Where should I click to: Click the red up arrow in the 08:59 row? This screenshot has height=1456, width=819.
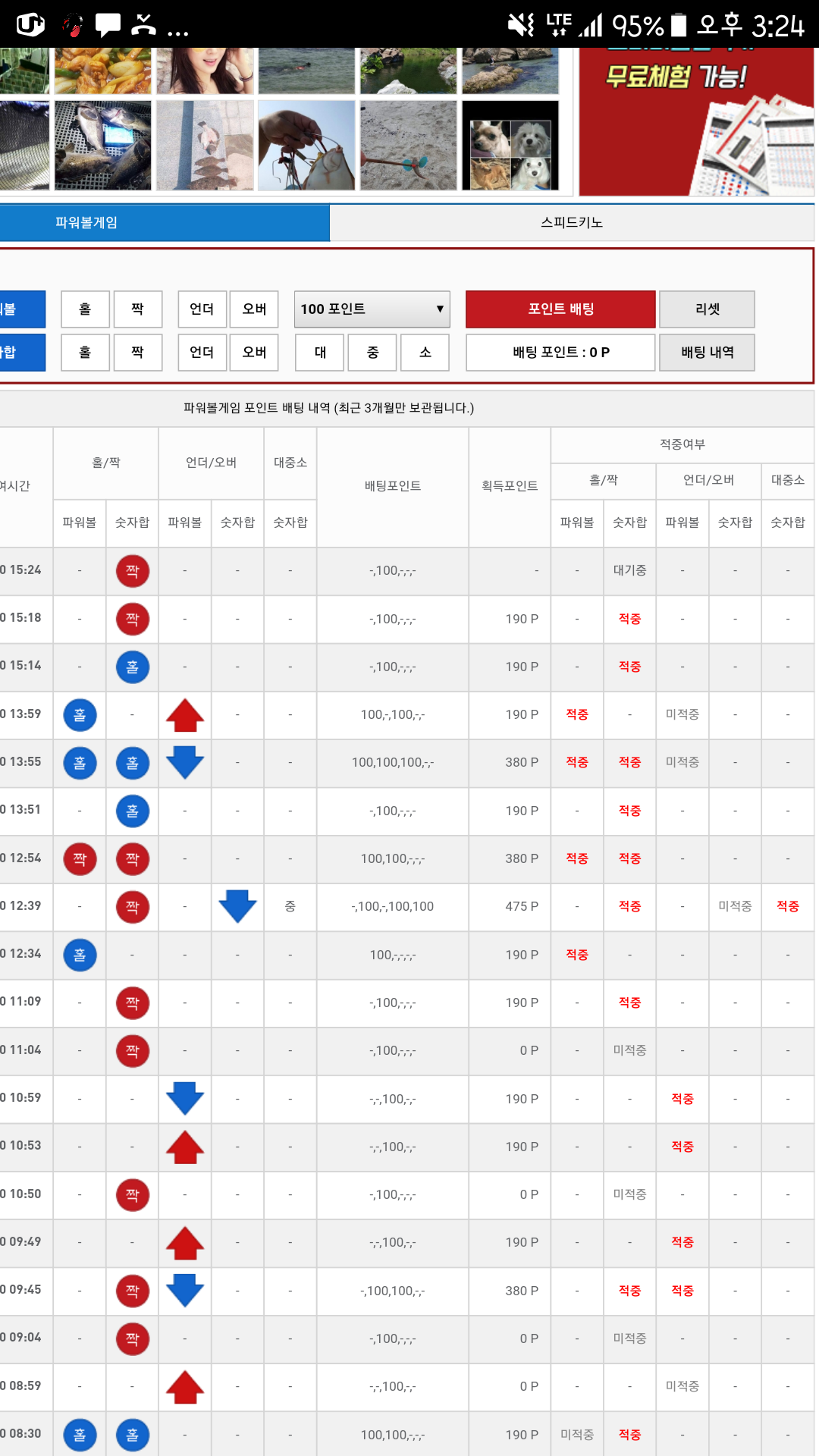[x=185, y=1387]
